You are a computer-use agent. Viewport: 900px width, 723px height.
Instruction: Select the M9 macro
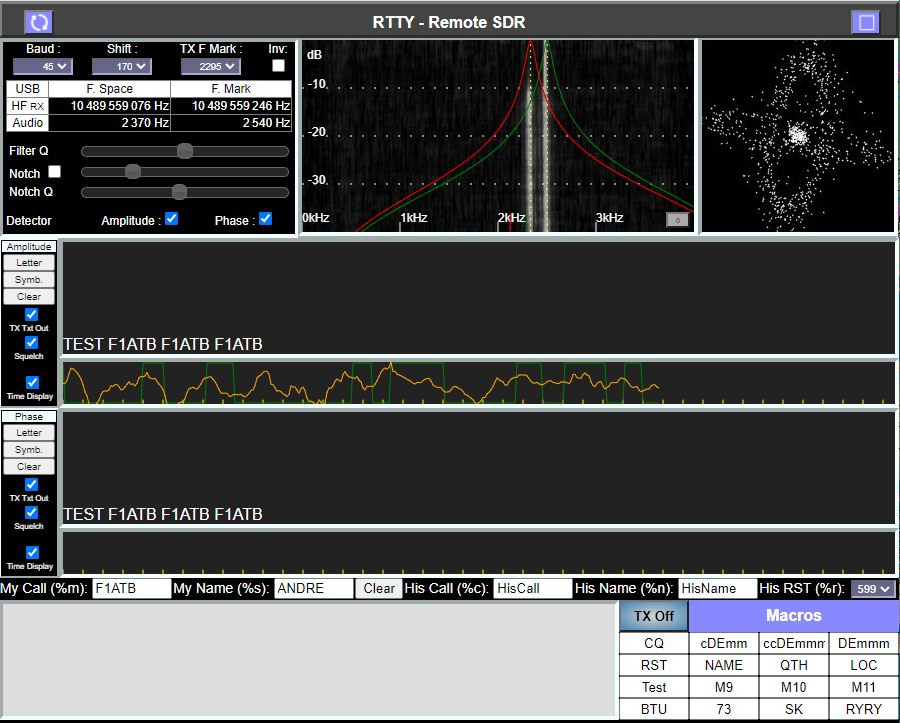point(724,687)
